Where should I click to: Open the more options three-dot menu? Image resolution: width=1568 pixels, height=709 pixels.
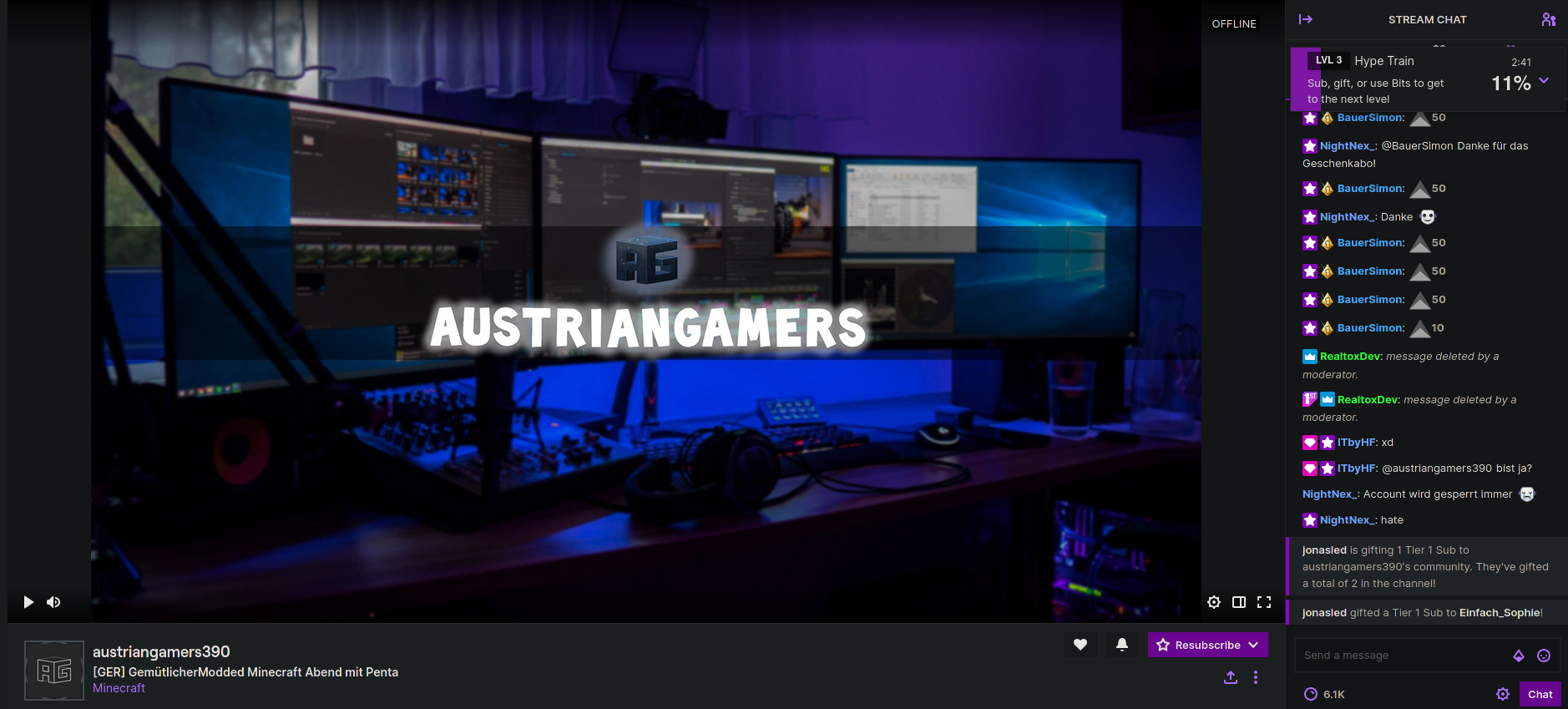(1256, 677)
